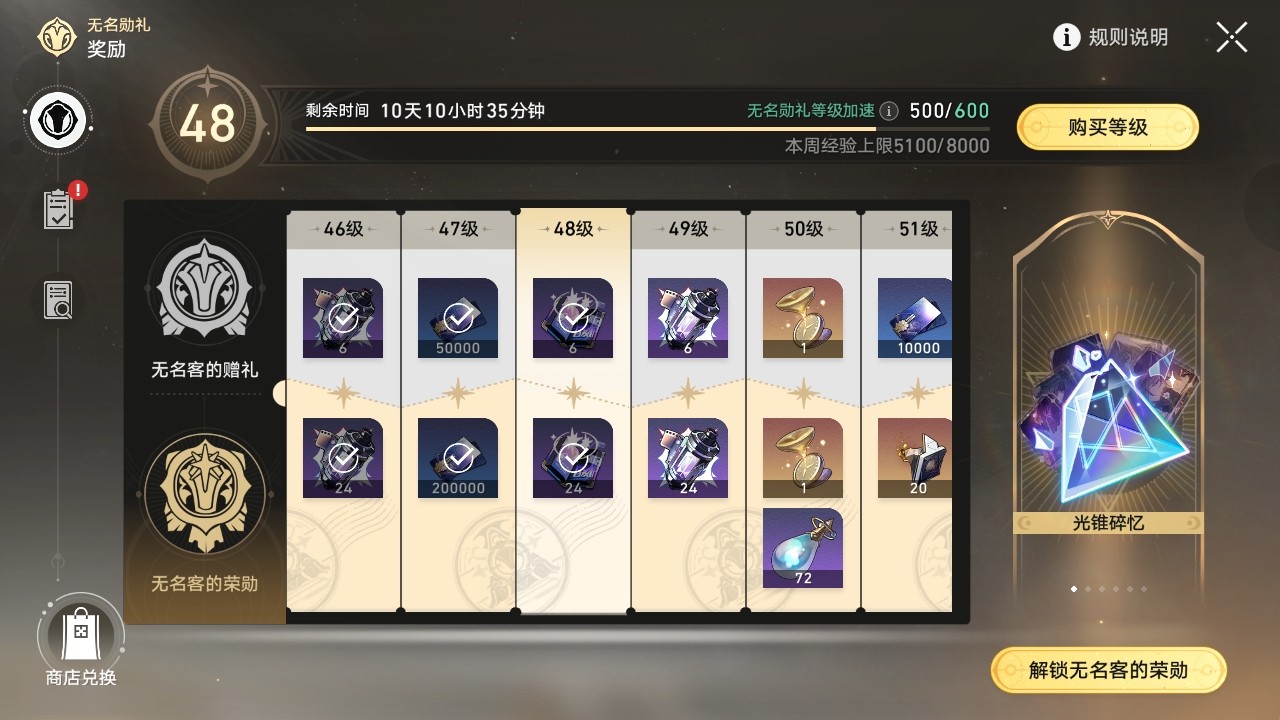Close the rewards screen with X
Viewport: 1280px width, 720px height.
[1232, 37]
